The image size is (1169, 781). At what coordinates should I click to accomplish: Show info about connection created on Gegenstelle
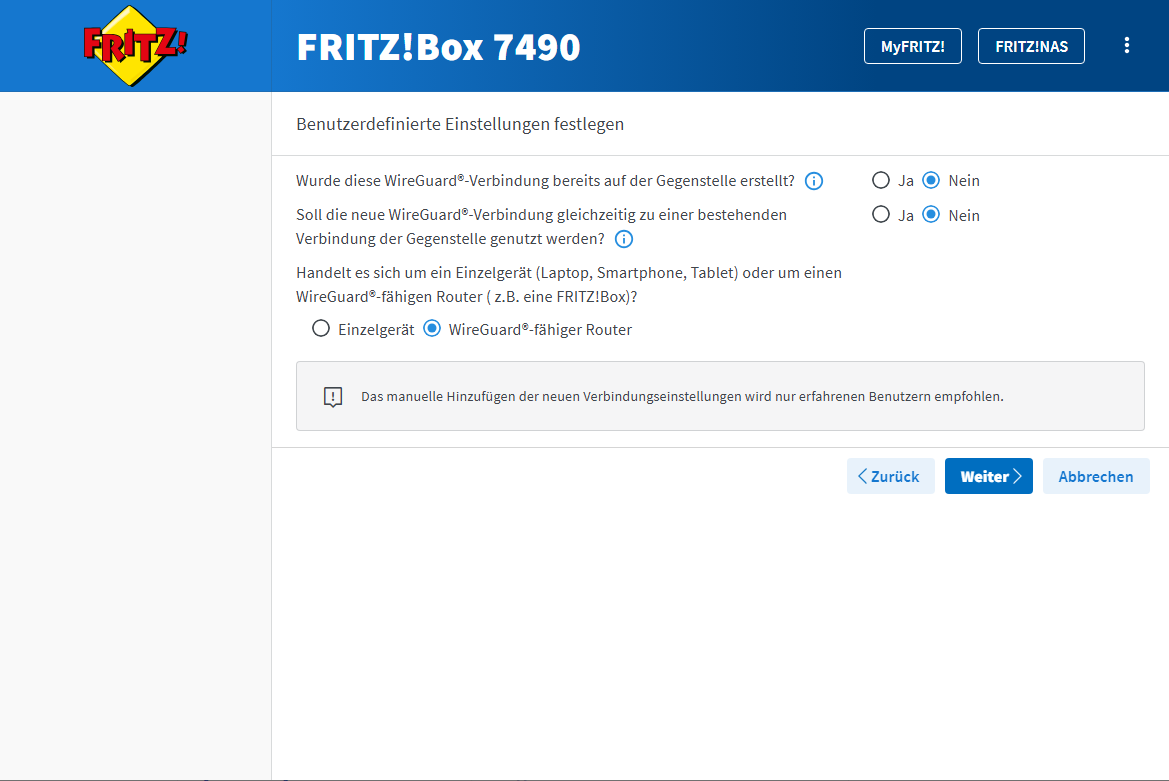point(814,181)
